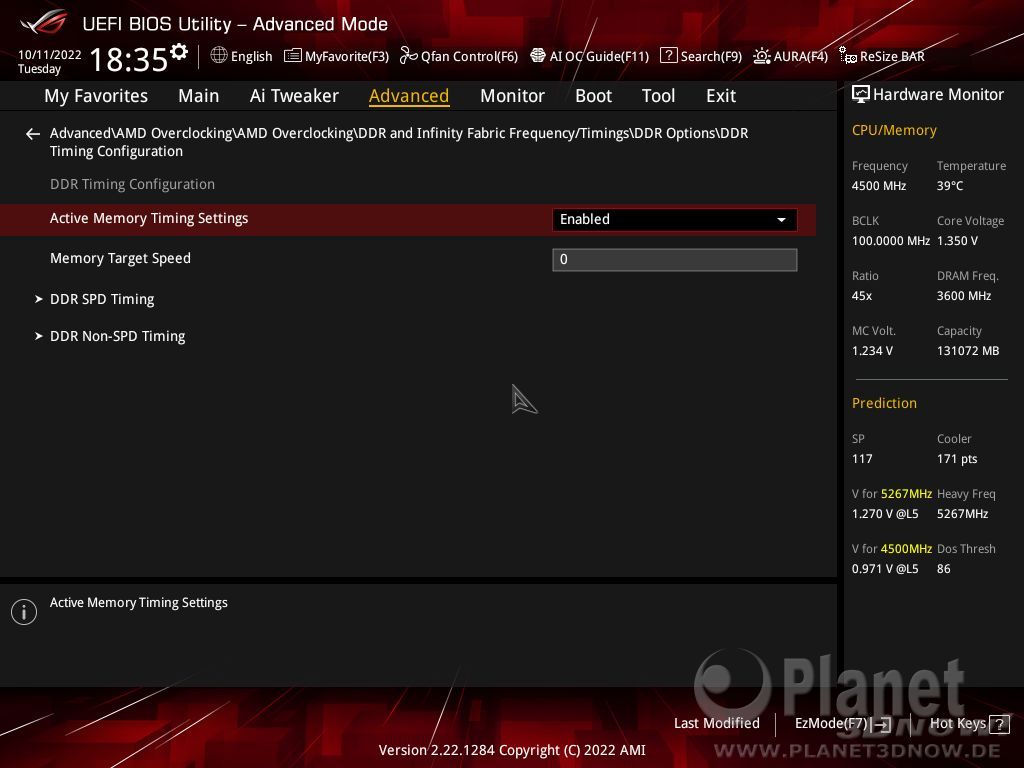
Task: Open the My Favorites tab
Action: click(96, 96)
